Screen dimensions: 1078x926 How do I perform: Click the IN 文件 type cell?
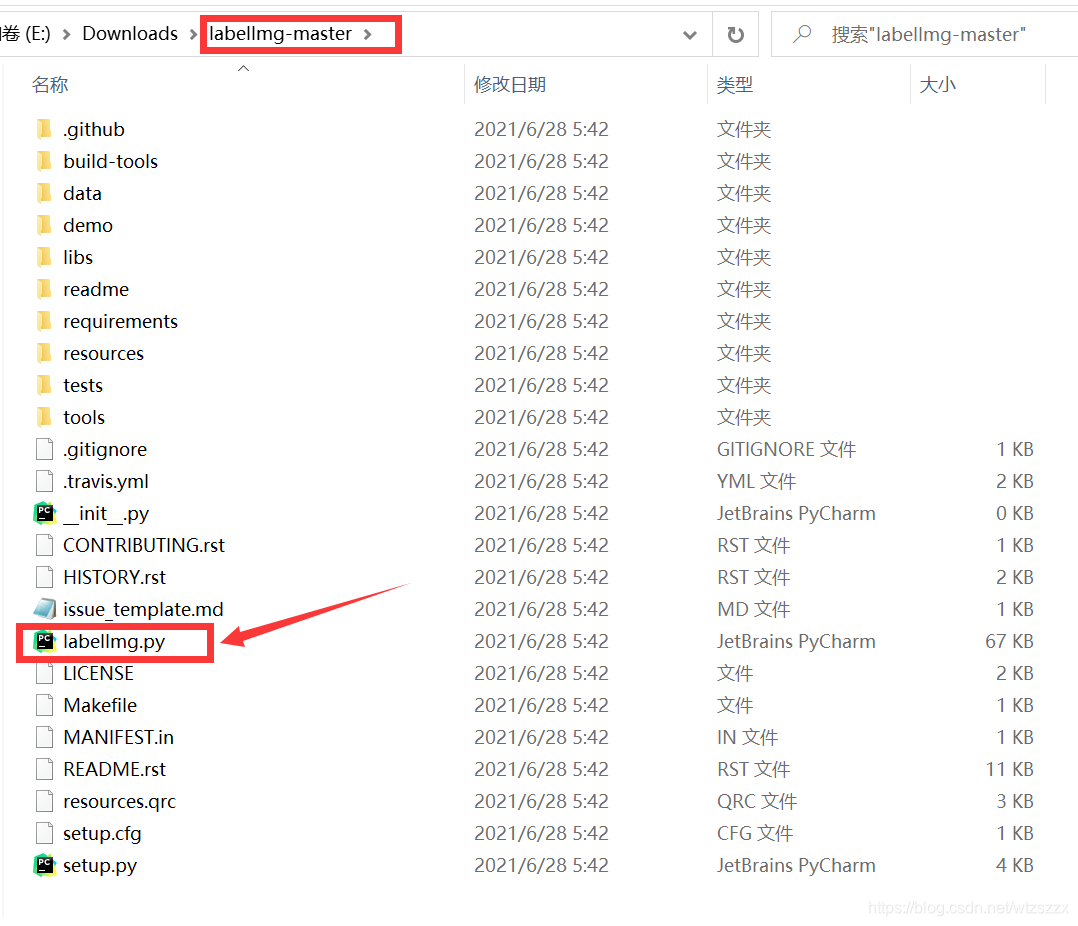747,737
